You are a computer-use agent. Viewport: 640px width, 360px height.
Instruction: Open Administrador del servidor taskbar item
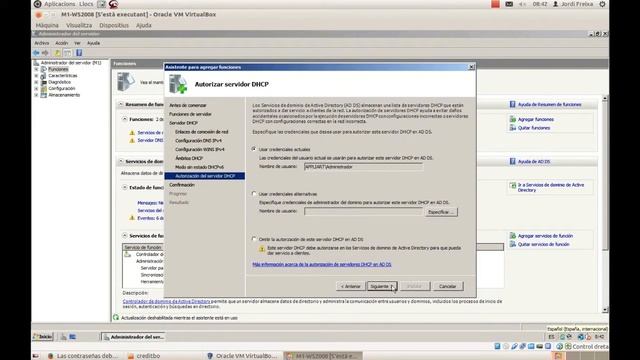133,337
